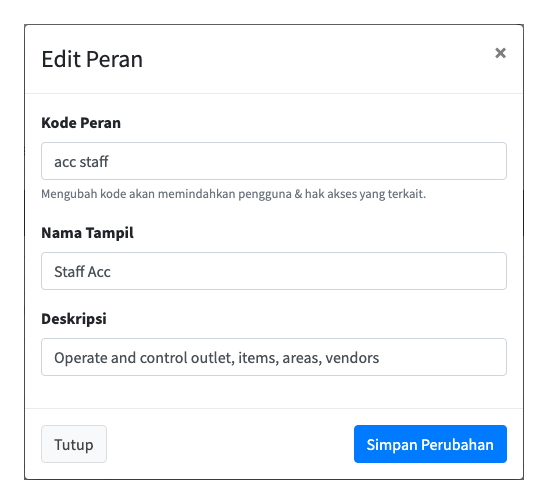Select the Deskripsi input box
Screen dimensions: 548x504
274,357
